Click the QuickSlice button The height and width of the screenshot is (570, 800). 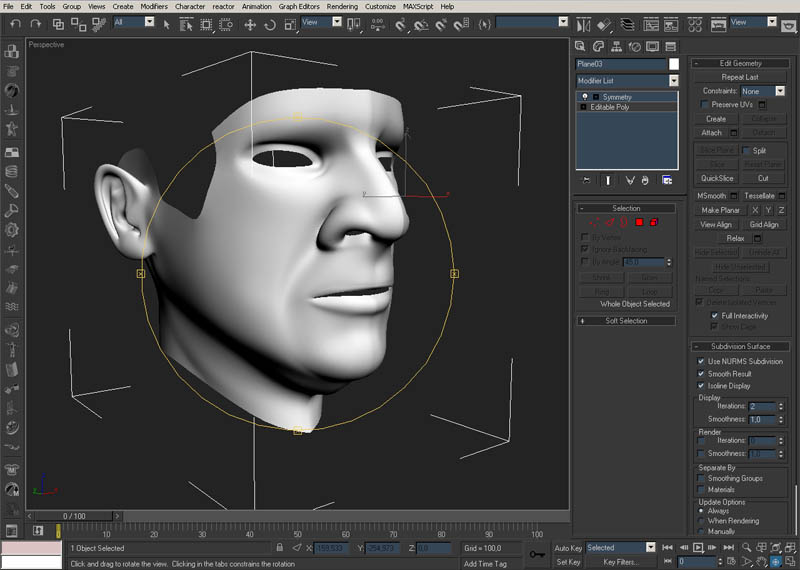[x=717, y=178]
